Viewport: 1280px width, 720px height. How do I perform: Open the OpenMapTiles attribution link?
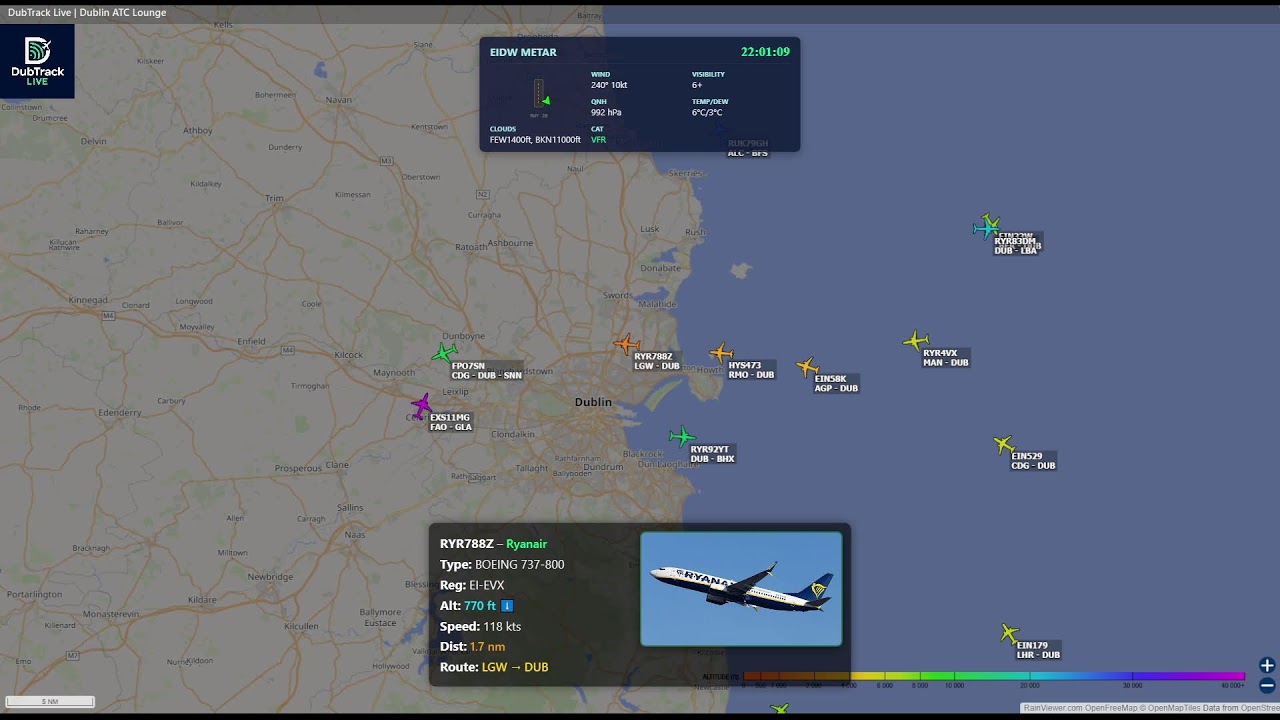pos(1173,708)
